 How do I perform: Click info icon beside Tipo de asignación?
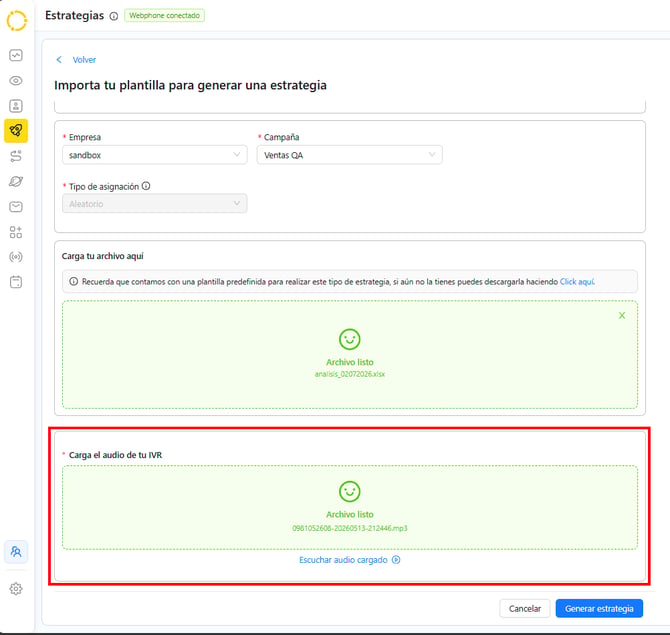146,186
